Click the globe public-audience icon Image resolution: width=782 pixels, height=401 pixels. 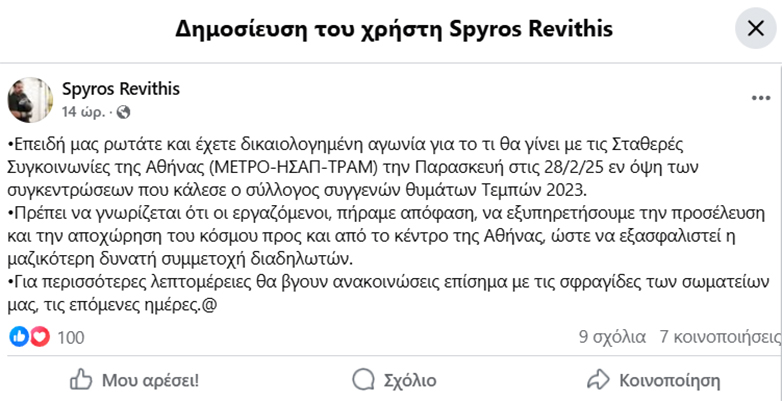(x=123, y=111)
